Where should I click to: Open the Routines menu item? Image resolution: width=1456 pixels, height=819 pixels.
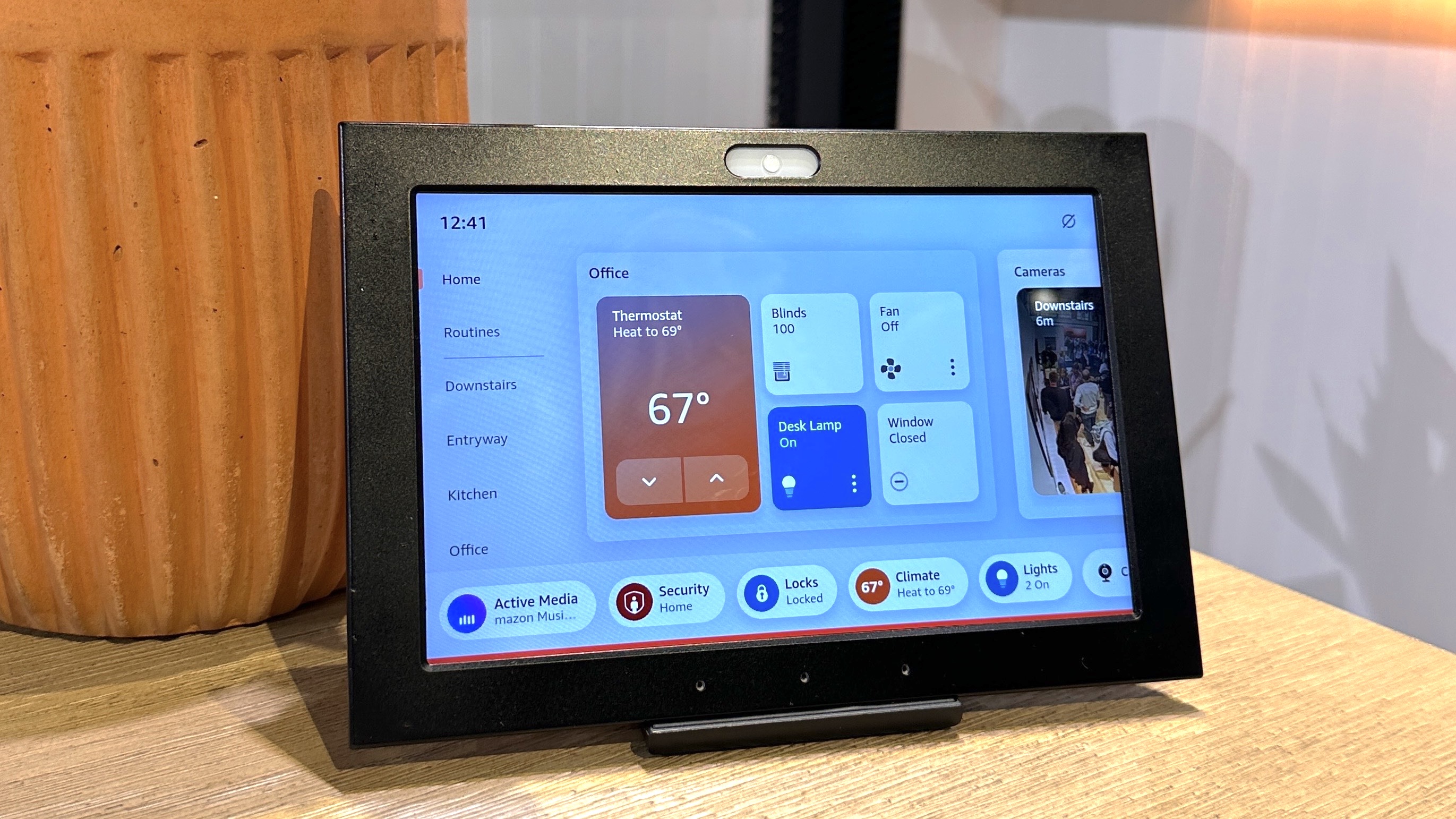[x=470, y=332]
